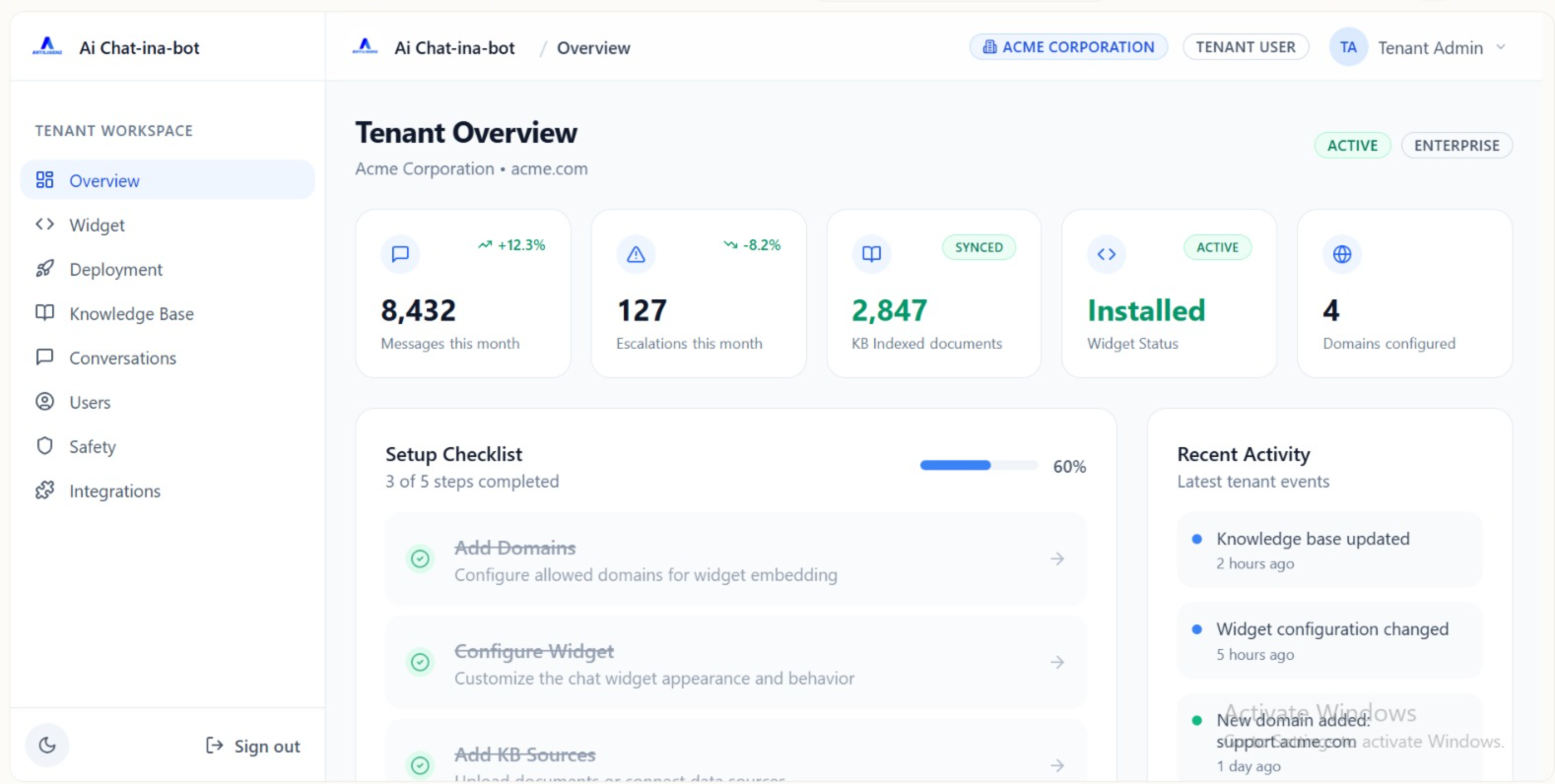Click the ACME CORPORATION badge
1555x784 pixels.
[1068, 47]
